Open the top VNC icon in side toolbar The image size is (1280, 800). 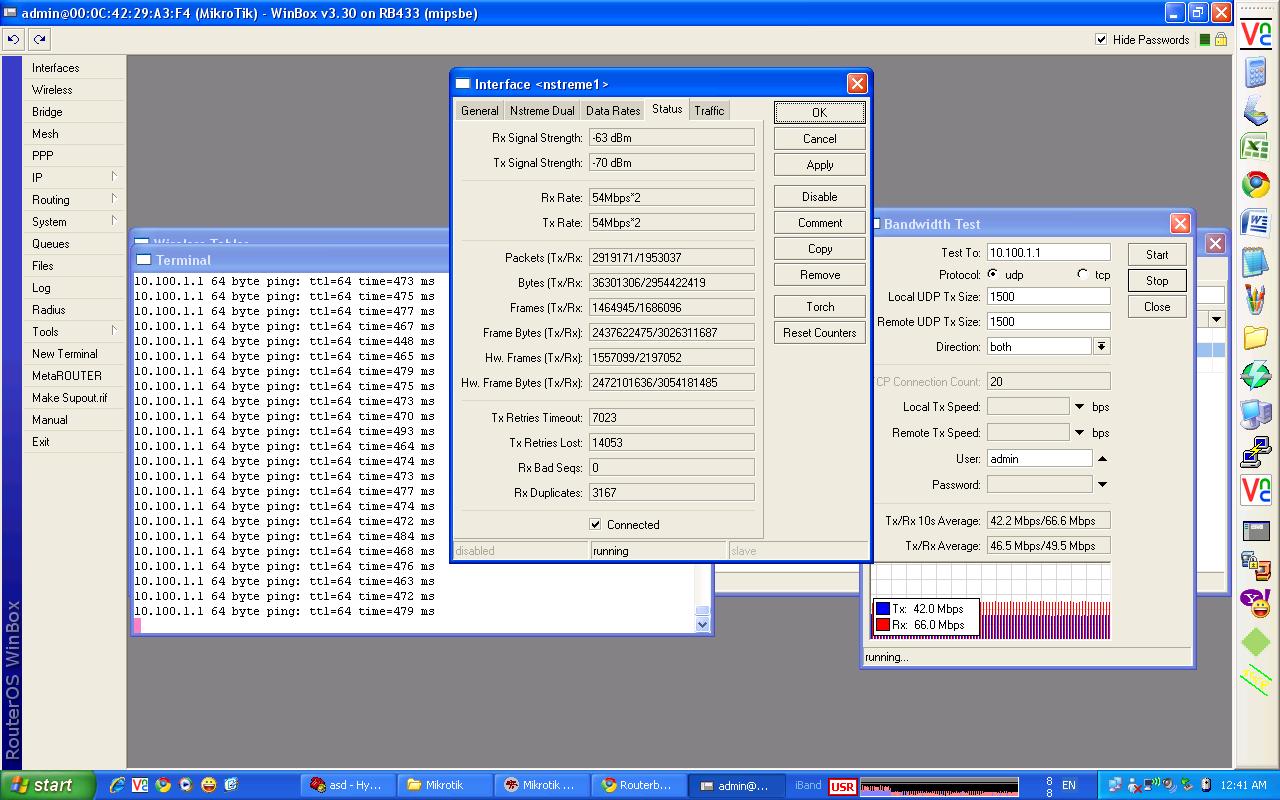point(1255,33)
